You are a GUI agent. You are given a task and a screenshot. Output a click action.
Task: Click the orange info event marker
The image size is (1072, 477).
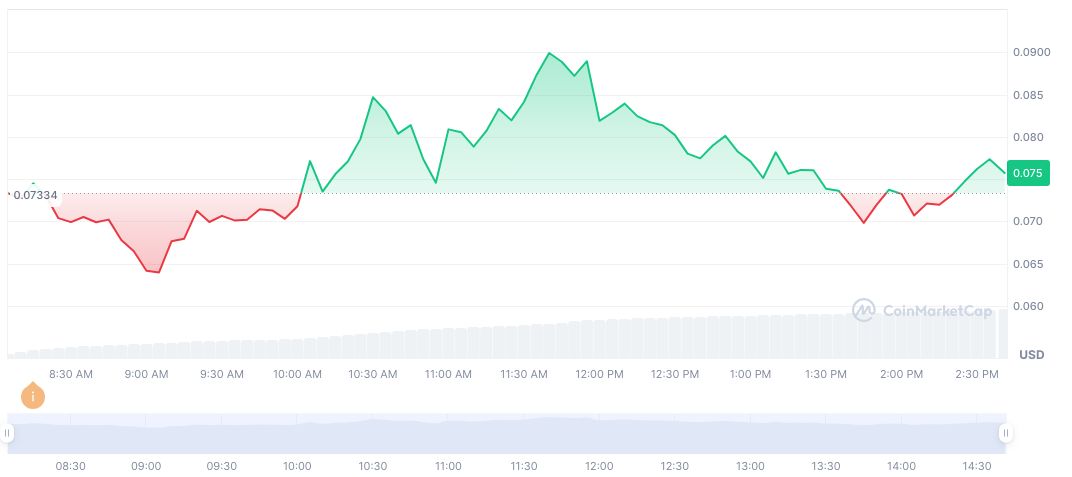pos(33,396)
